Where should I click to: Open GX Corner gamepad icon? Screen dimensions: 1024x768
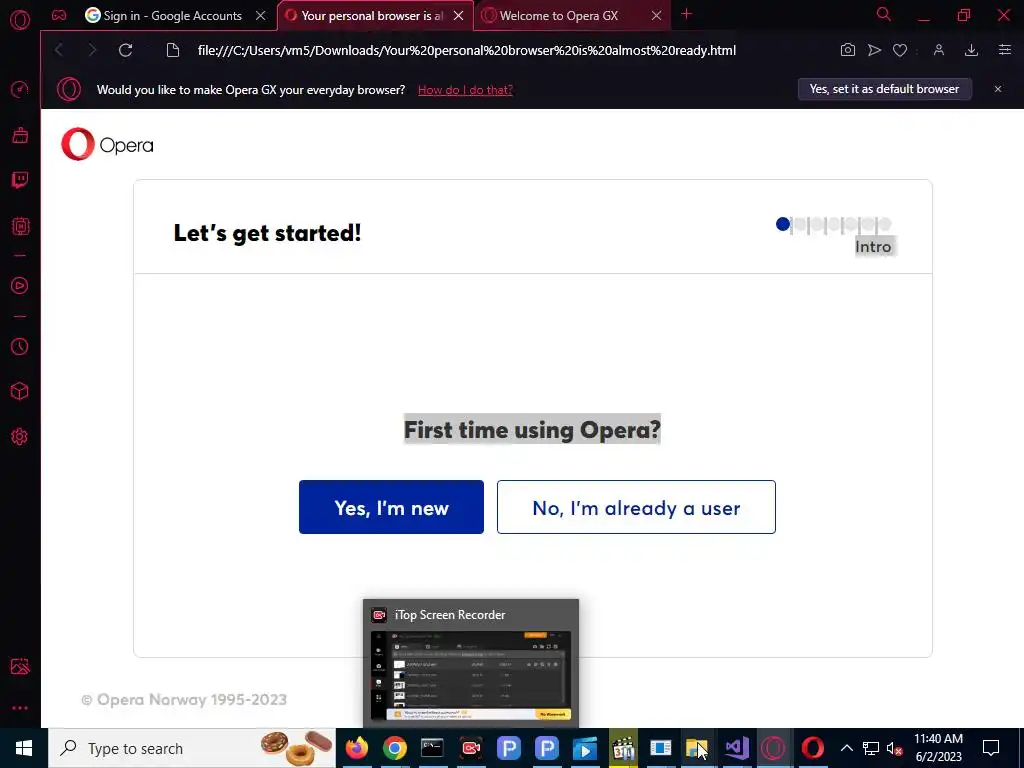click(59, 15)
